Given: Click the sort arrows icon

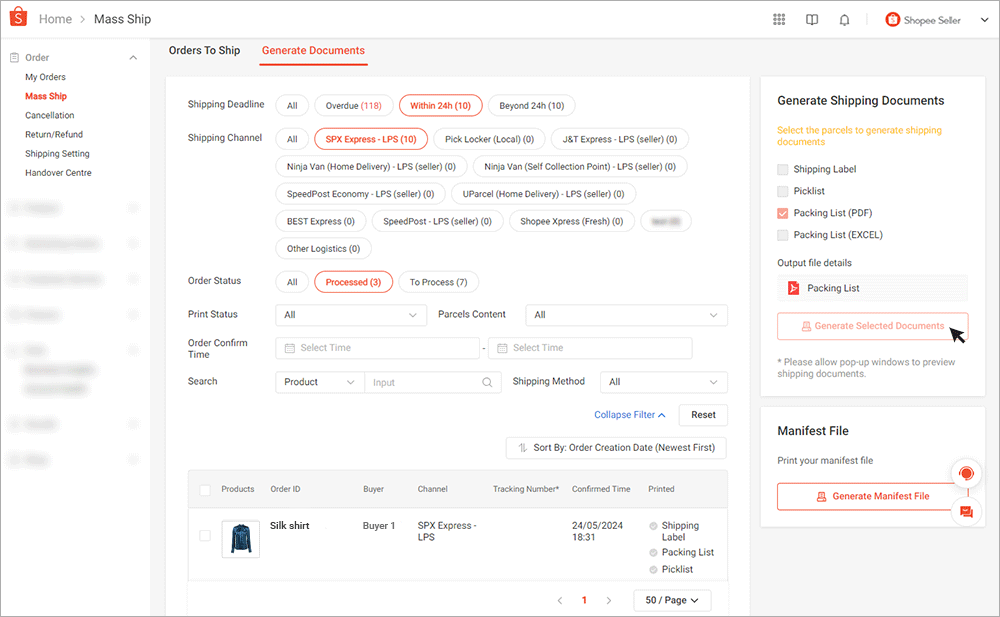Looking at the screenshot, I should pyautogui.click(x=522, y=448).
